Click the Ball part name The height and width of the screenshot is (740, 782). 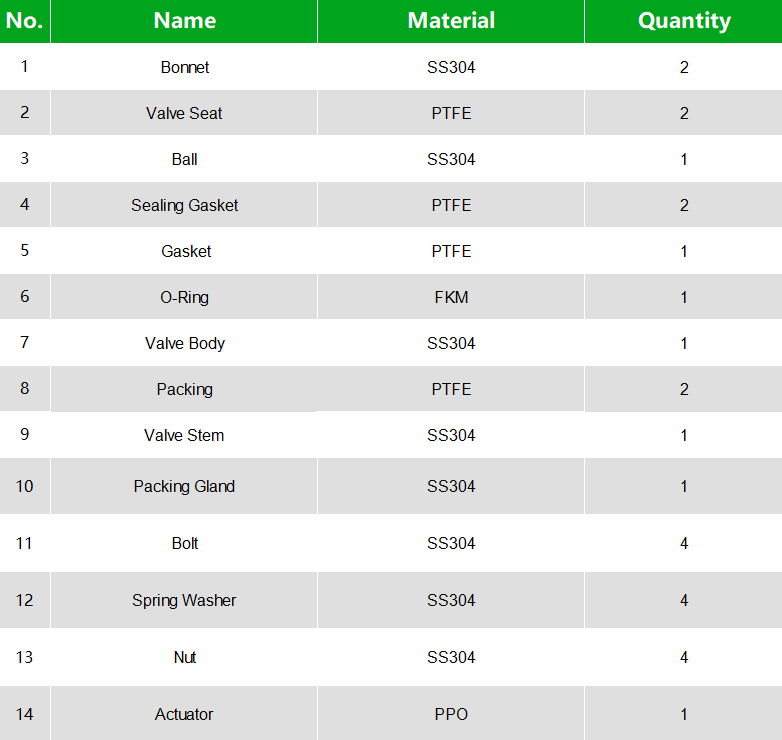(185, 159)
